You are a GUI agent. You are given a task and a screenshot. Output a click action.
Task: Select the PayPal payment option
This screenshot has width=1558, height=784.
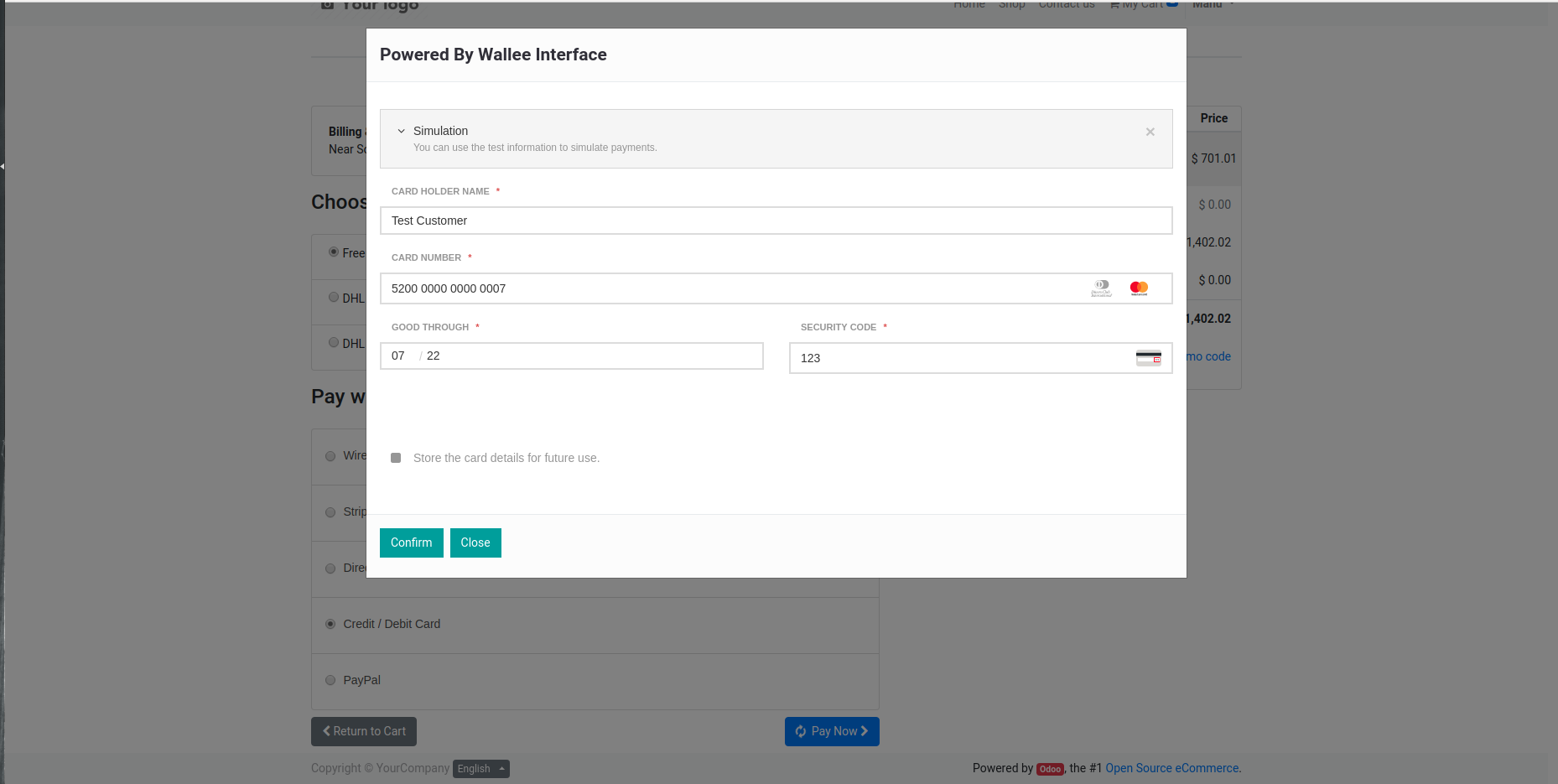(x=330, y=680)
